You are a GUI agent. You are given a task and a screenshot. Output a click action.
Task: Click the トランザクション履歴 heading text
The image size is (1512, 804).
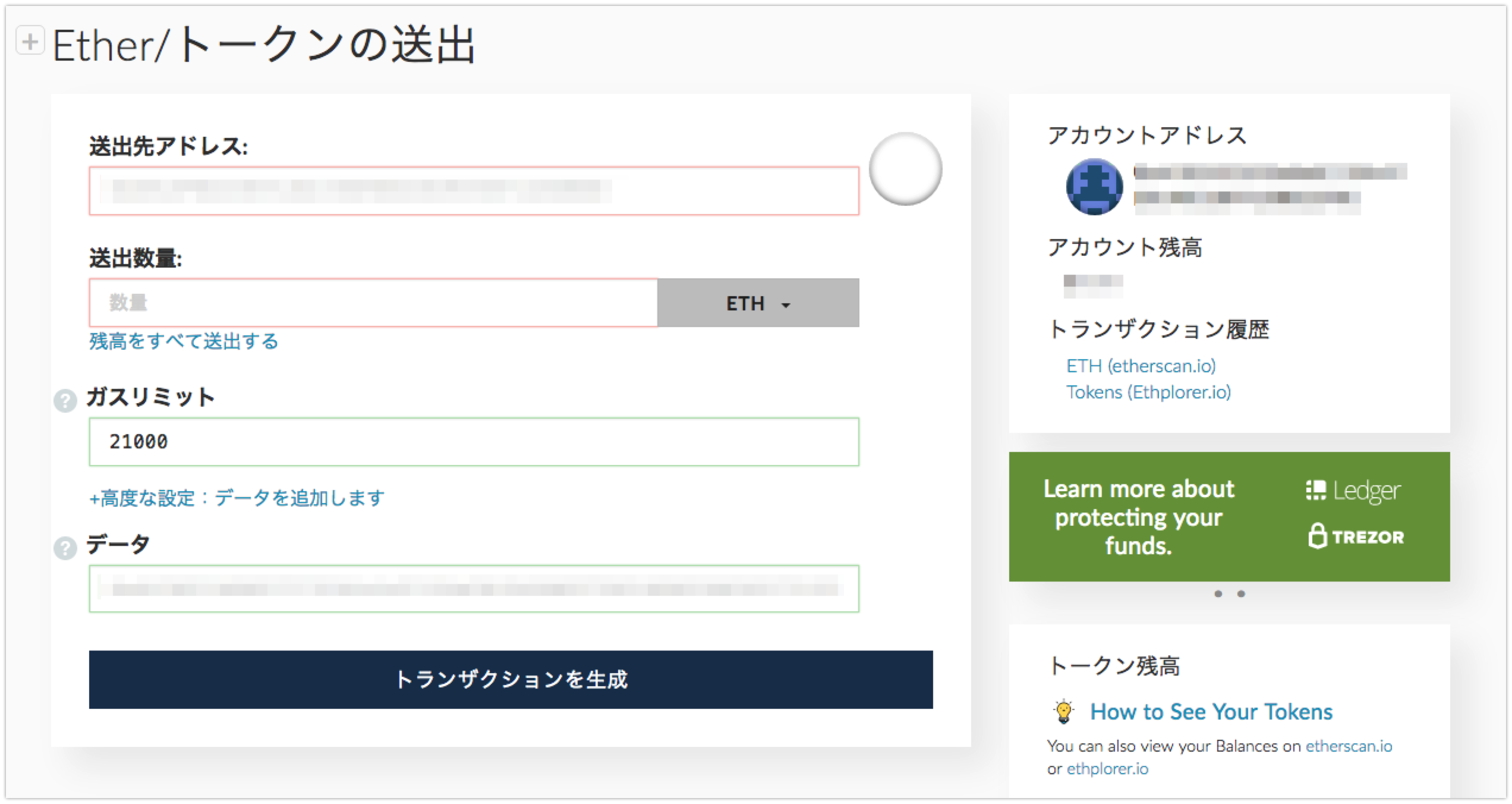tap(1158, 329)
